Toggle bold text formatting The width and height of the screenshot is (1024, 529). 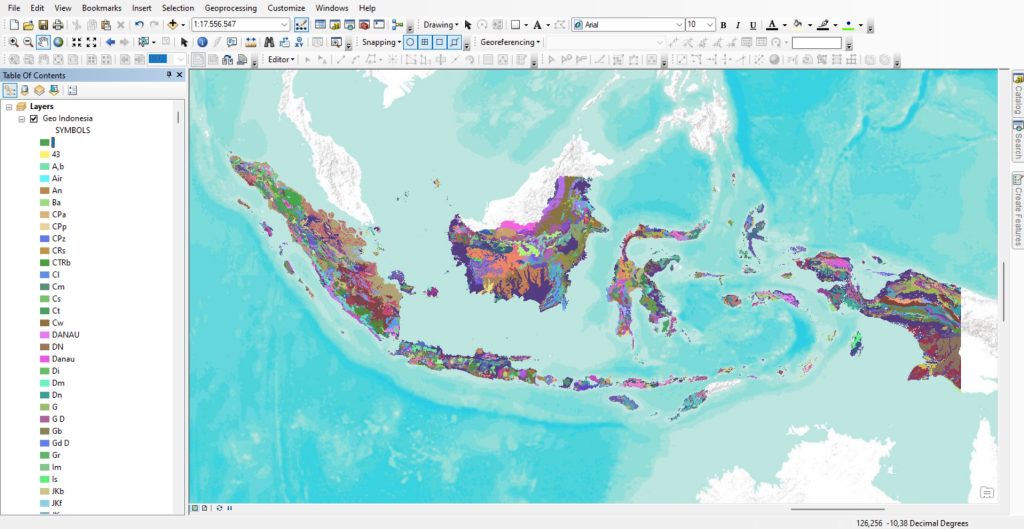click(x=723, y=25)
